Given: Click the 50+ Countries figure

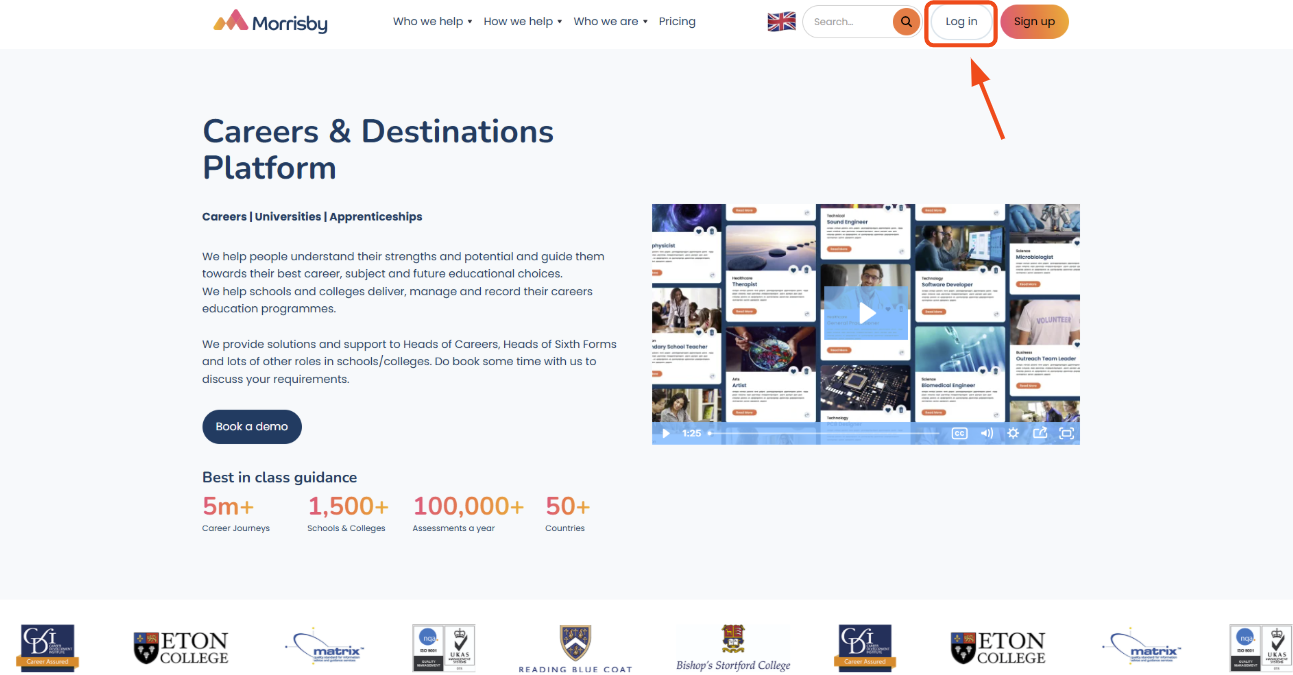Looking at the screenshot, I should tap(567, 514).
